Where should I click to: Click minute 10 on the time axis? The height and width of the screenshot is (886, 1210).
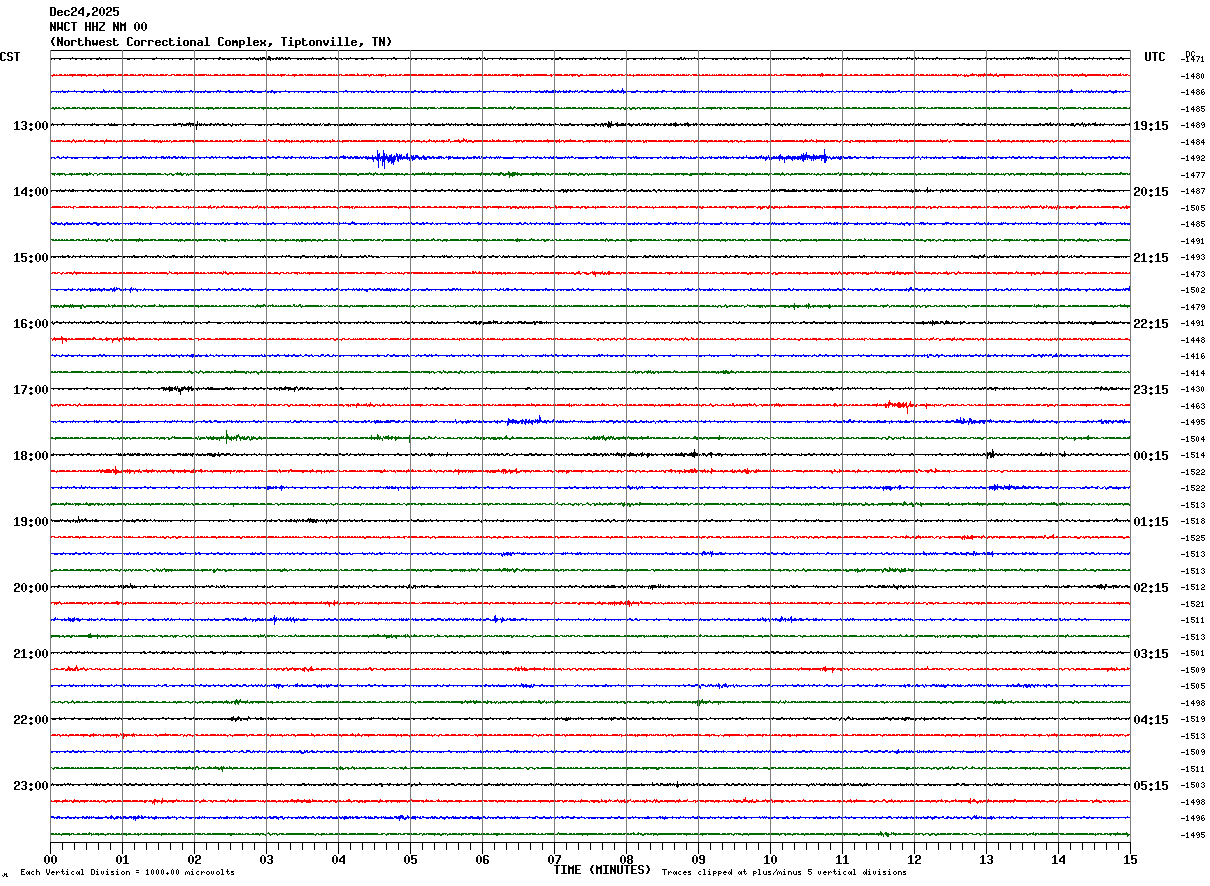coord(770,859)
